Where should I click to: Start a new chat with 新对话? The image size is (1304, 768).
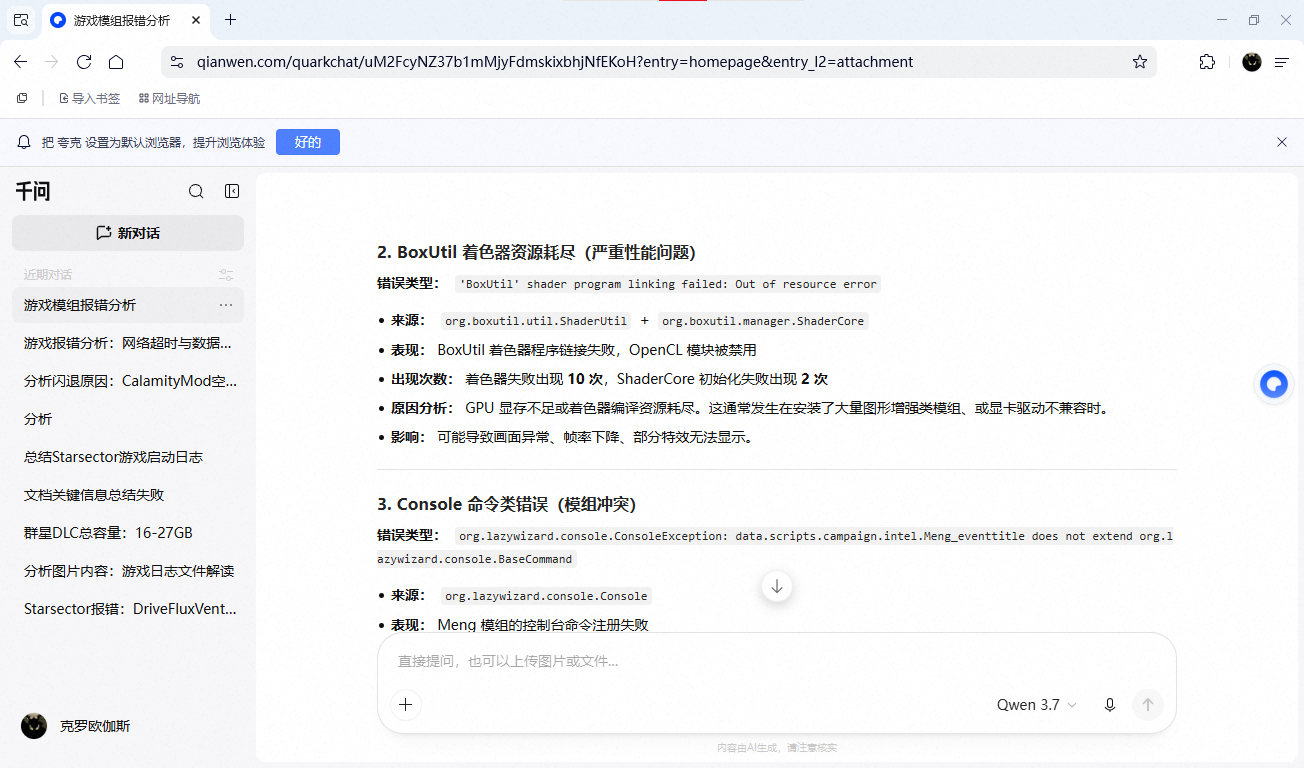click(128, 233)
